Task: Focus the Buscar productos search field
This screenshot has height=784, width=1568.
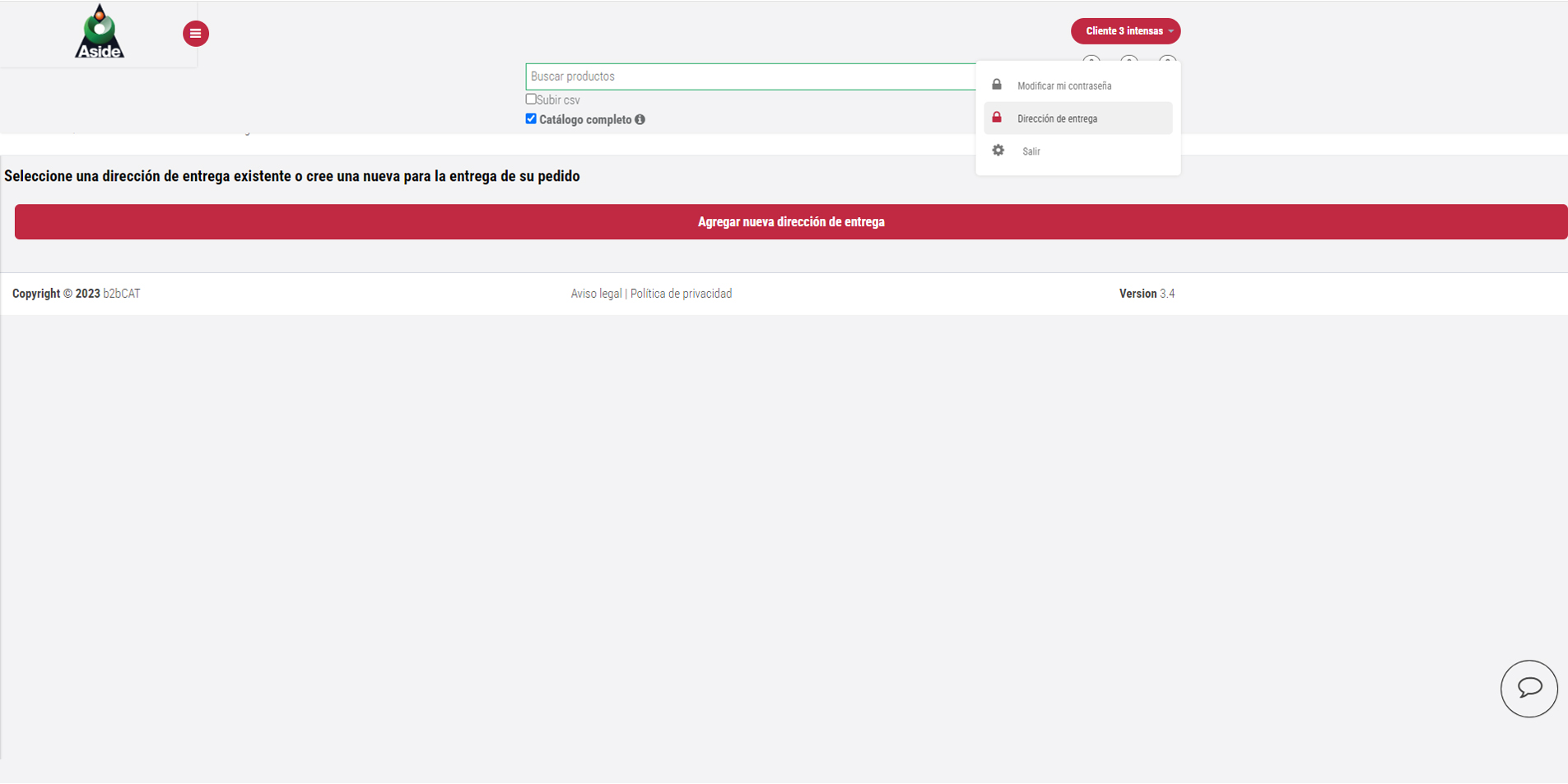Action: [x=749, y=77]
